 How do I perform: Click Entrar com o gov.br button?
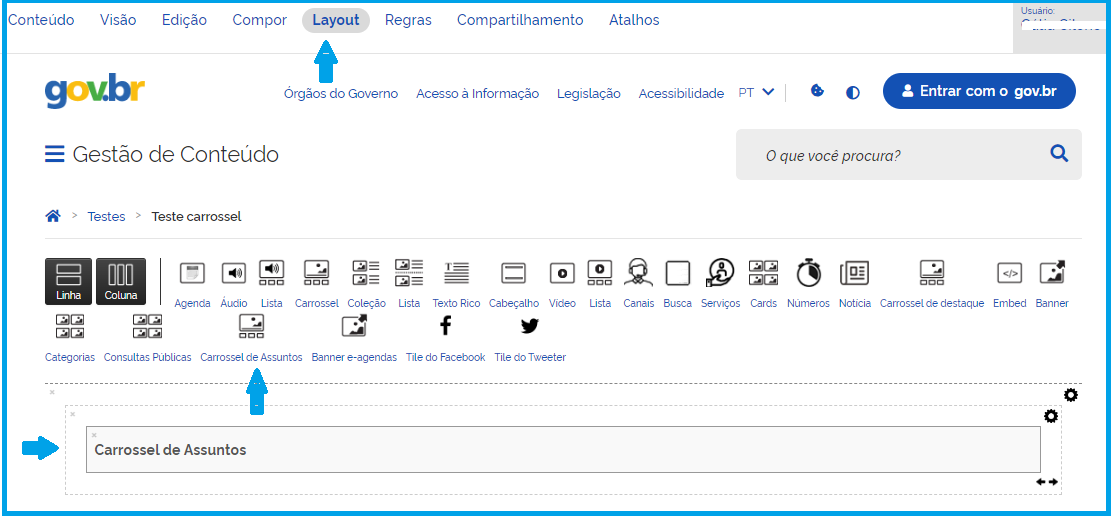[979, 91]
